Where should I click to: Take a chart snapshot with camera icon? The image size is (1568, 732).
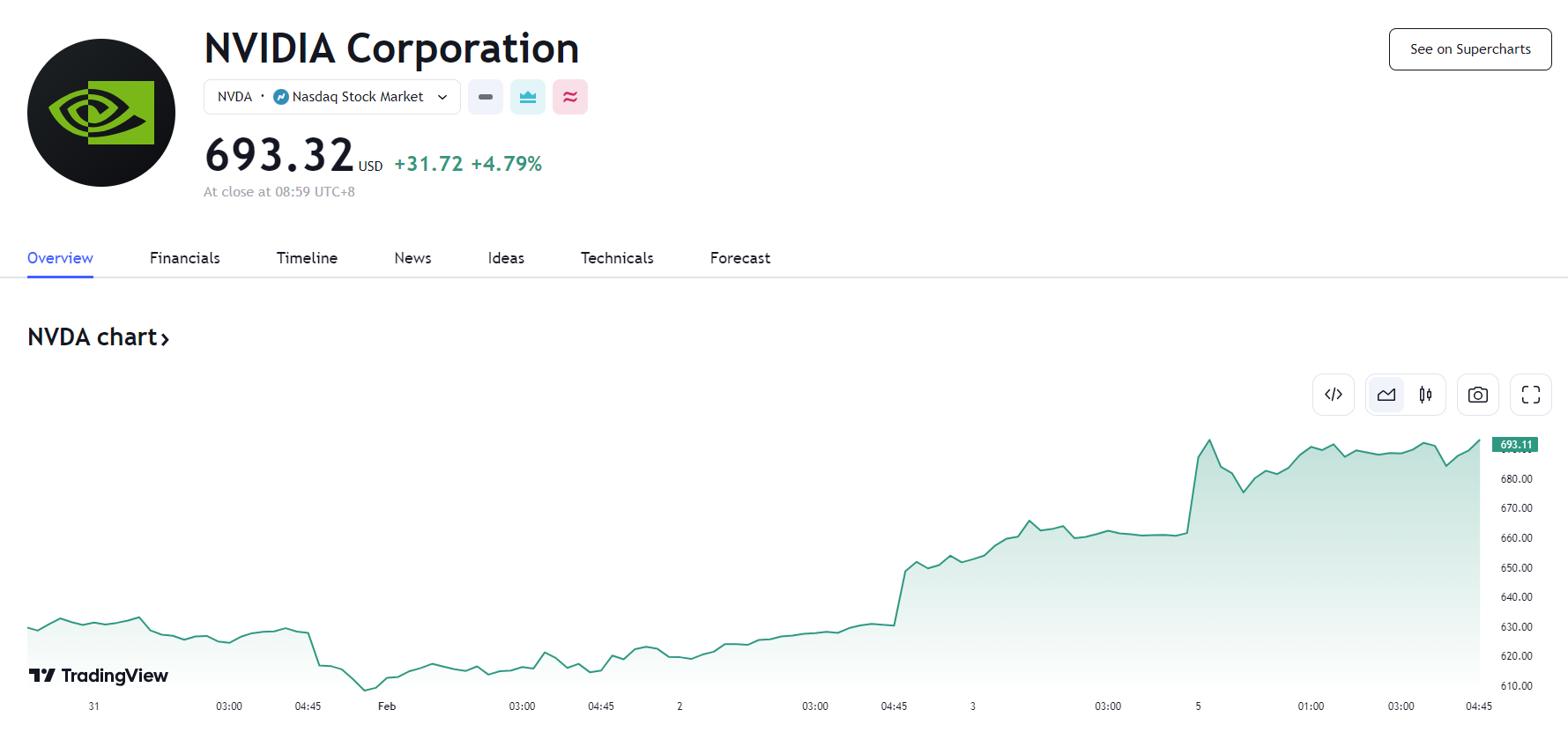pyautogui.click(x=1477, y=395)
